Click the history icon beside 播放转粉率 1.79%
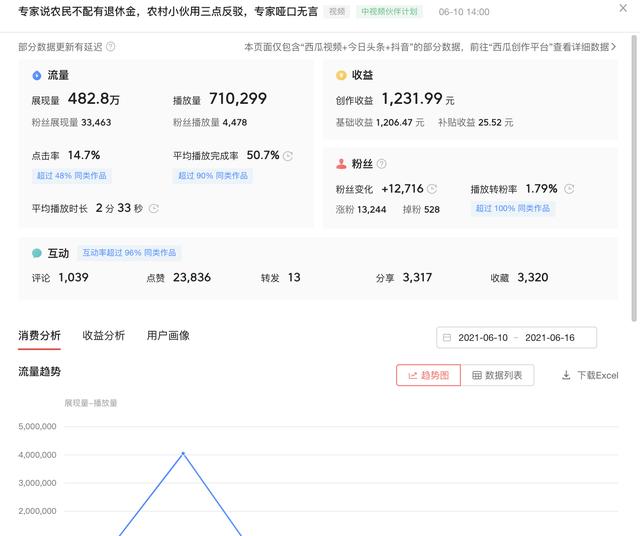 [569, 189]
